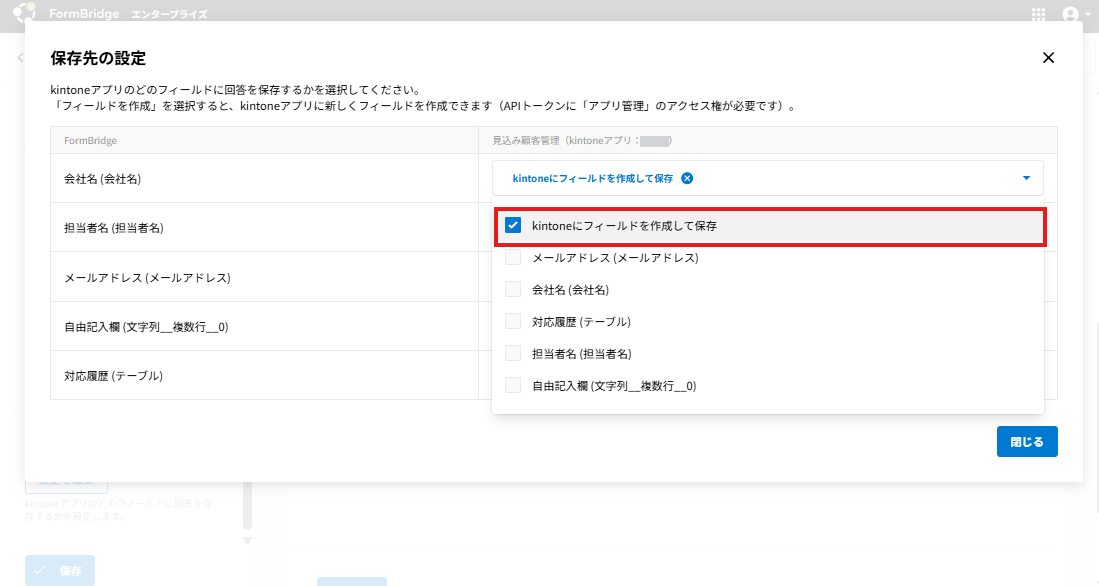Click the 対応履歴 (テーブル) row label

pyautogui.click(x=114, y=376)
